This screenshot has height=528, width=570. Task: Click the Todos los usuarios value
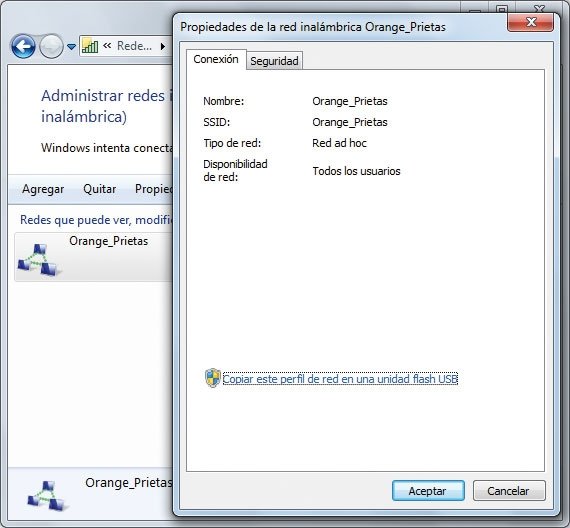click(x=356, y=171)
